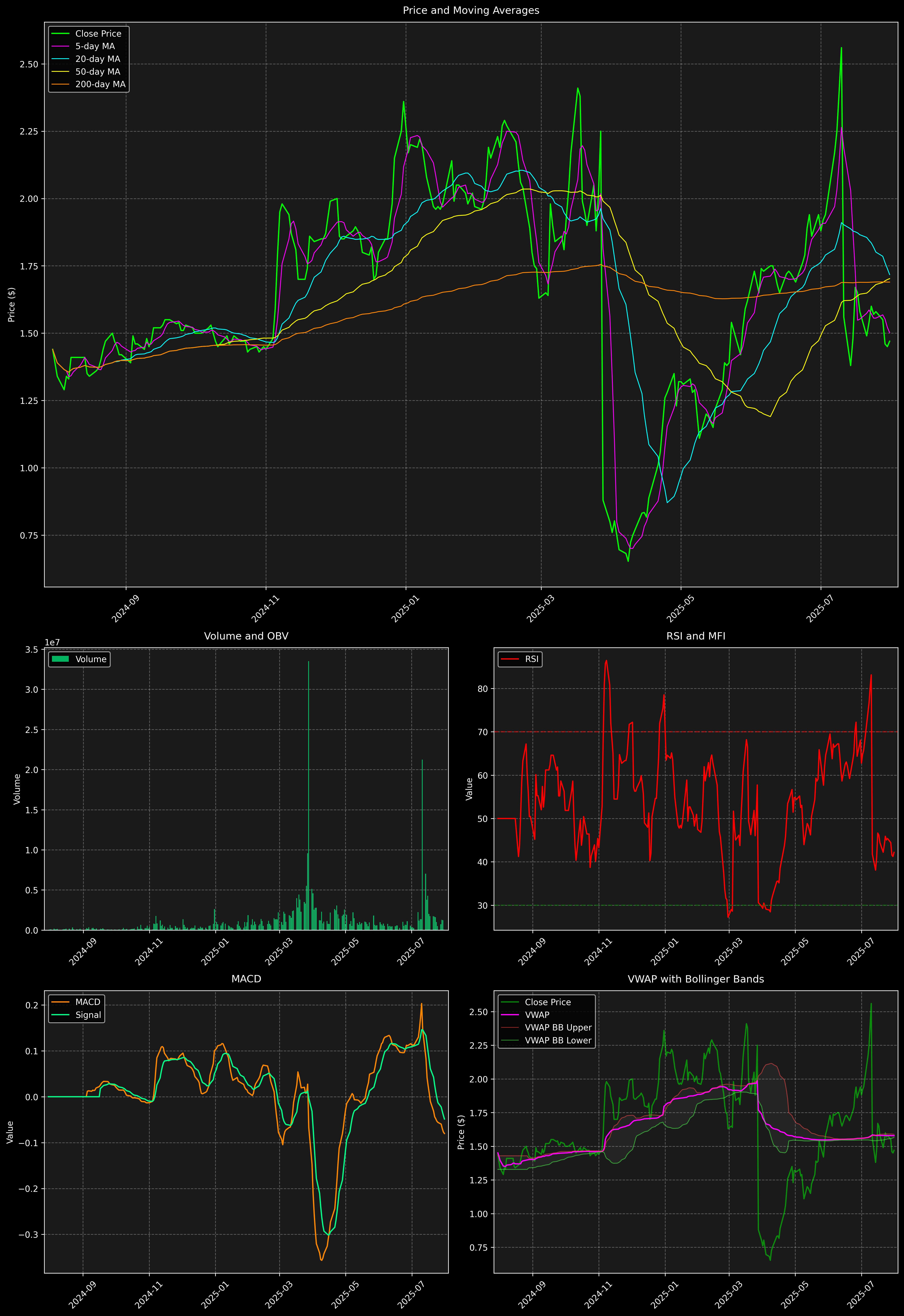The width and height of the screenshot is (904, 1316).
Task: Click the red RSI legend line swatch
Action: (x=510, y=659)
